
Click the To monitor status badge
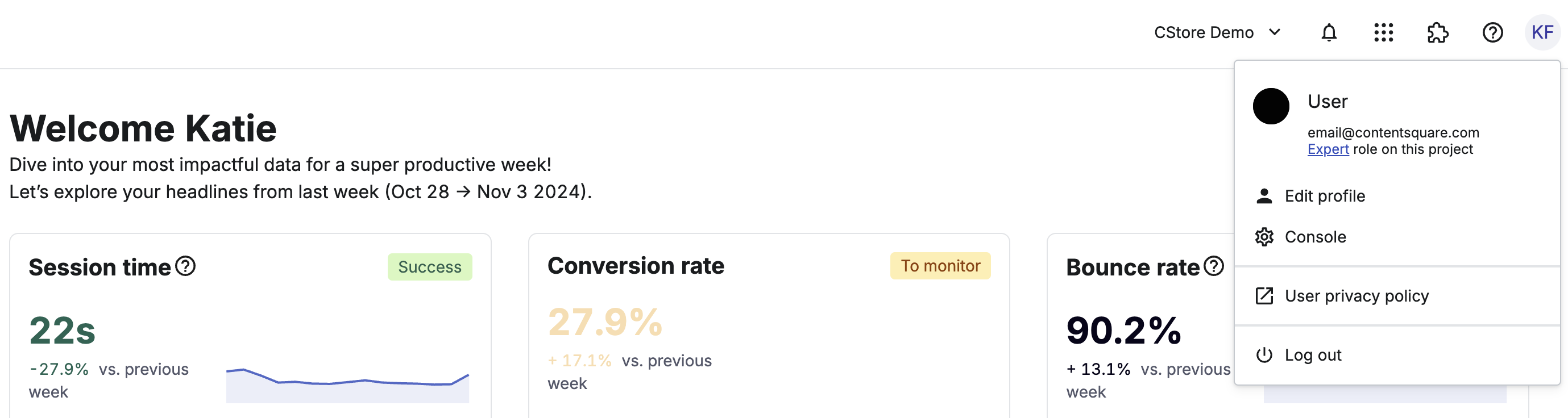(940, 266)
